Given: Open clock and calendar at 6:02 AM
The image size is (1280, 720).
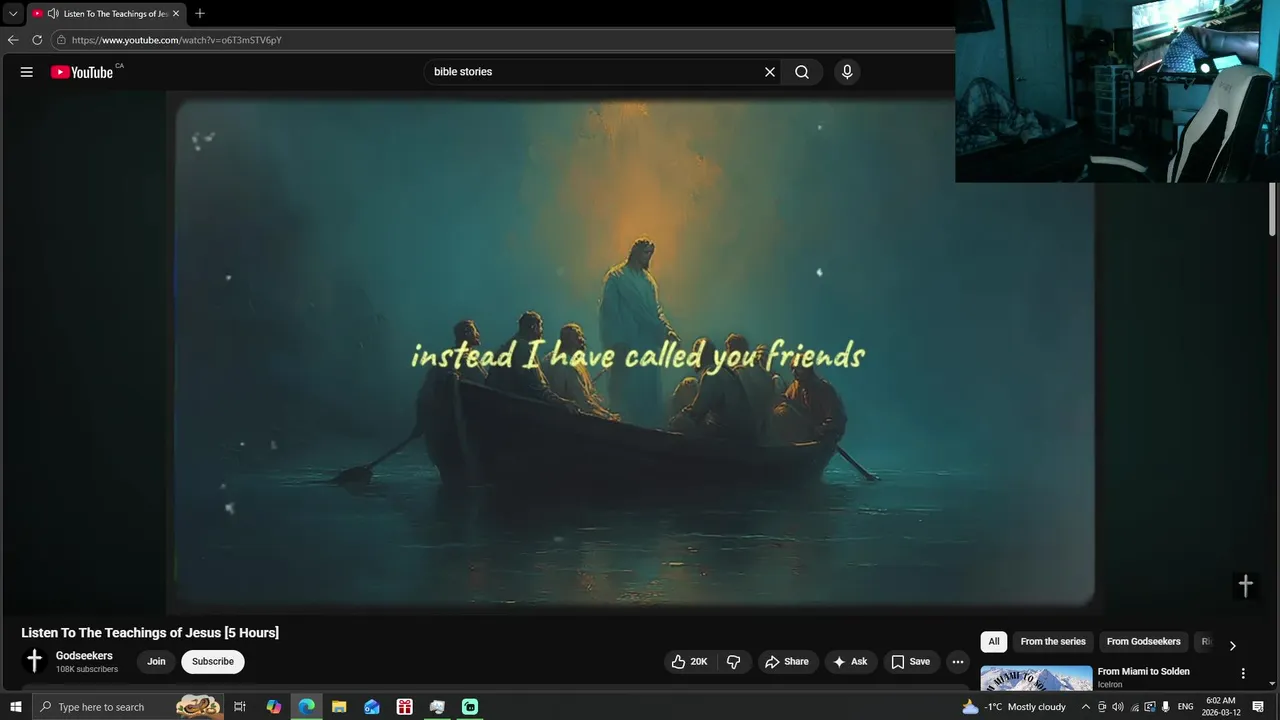Looking at the screenshot, I should click(1221, 707).
